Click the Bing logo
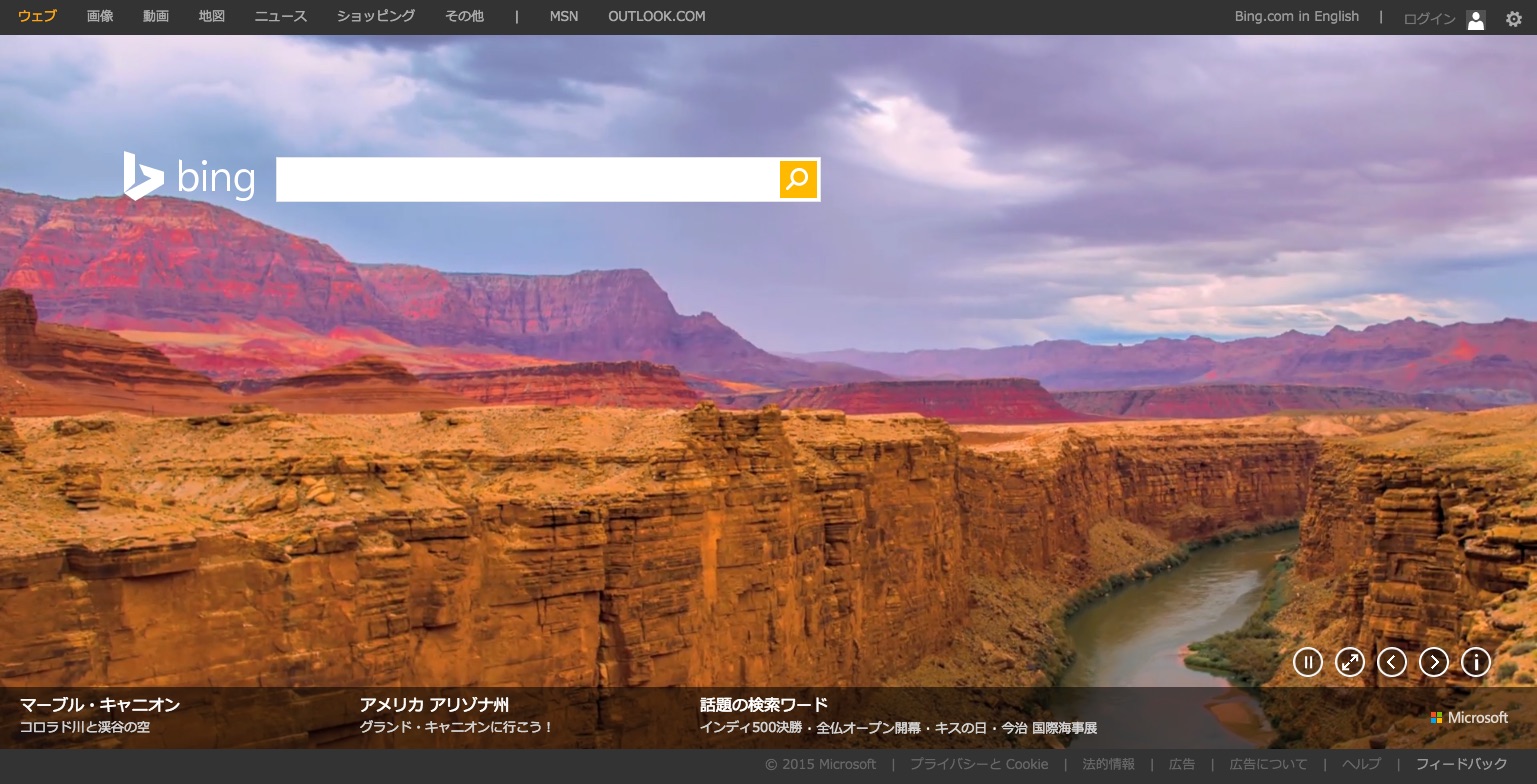 click(x=189, y=177)
